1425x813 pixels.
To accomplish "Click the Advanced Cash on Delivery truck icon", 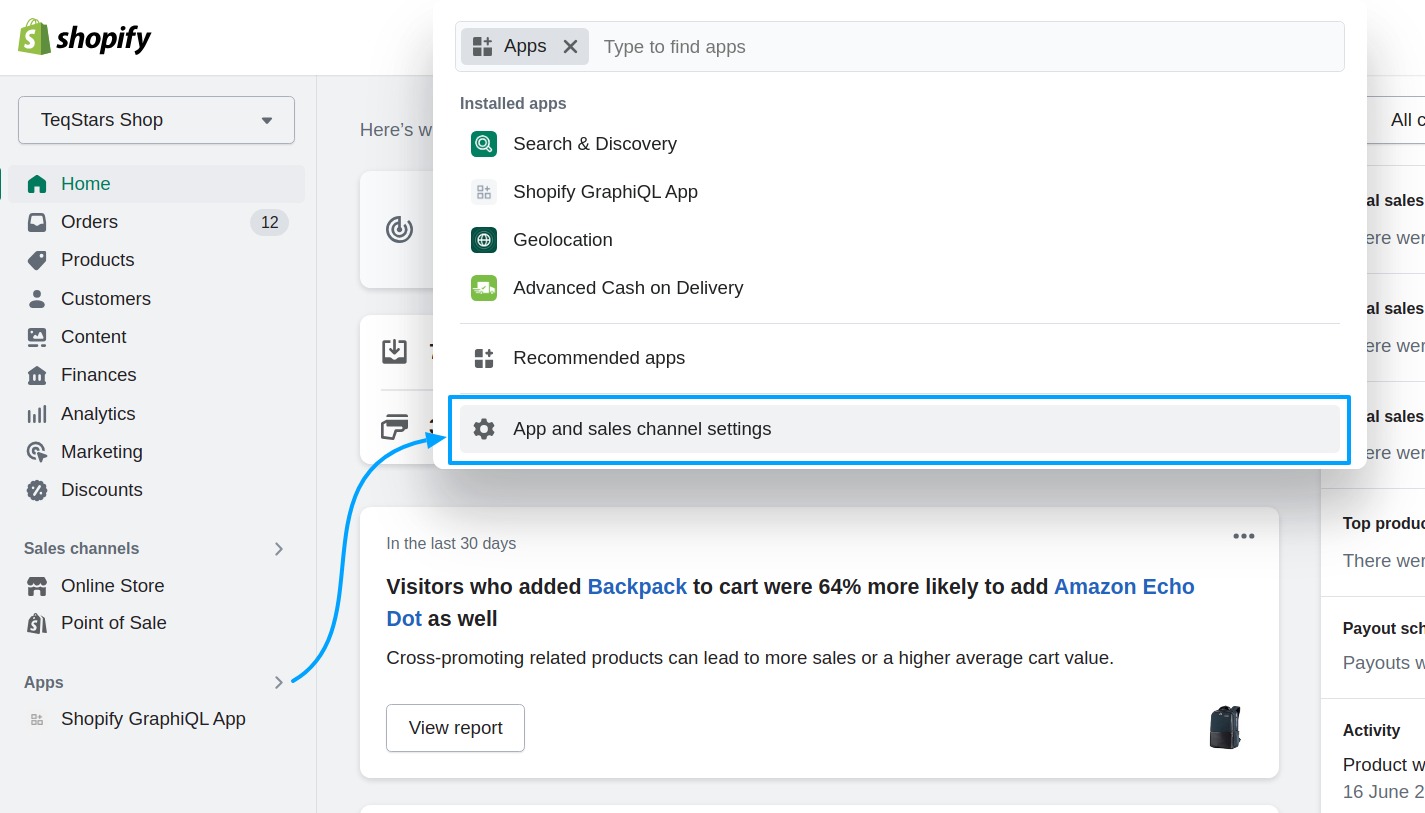I will point(484,288).
